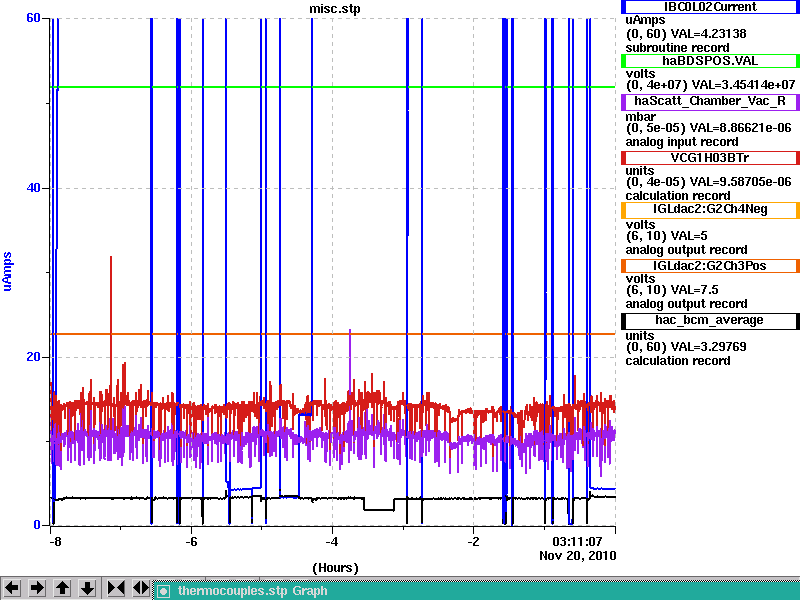Click the down arrow scale button
Viewport: 800px width, 600px height.
click(x=88, y=588)
